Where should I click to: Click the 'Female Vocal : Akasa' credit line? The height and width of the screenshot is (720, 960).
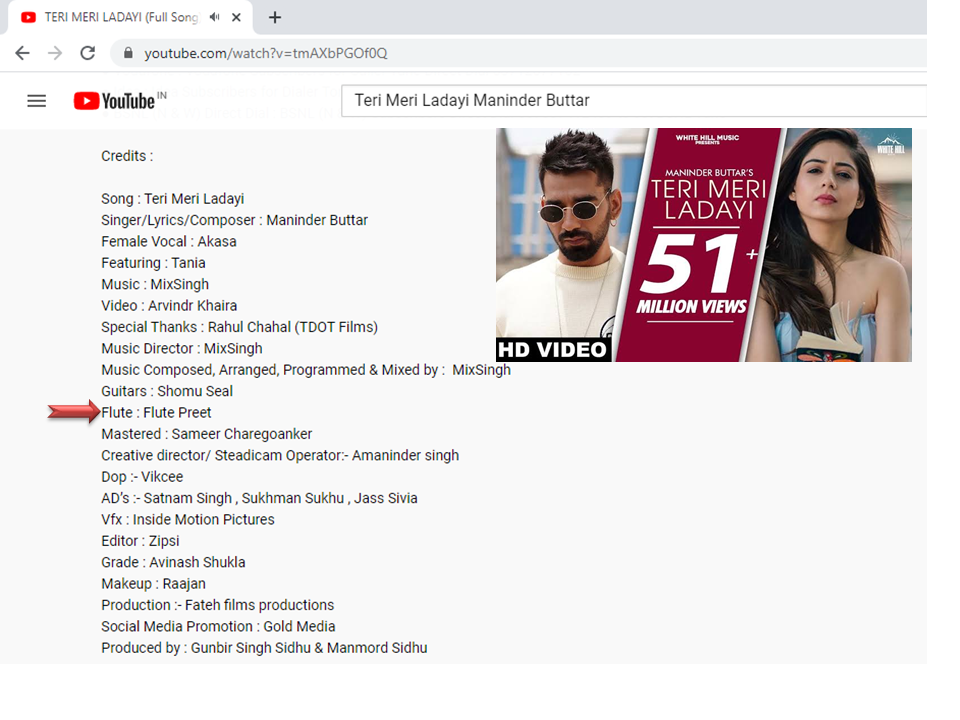pyautogui.click(x=168, y=242)
